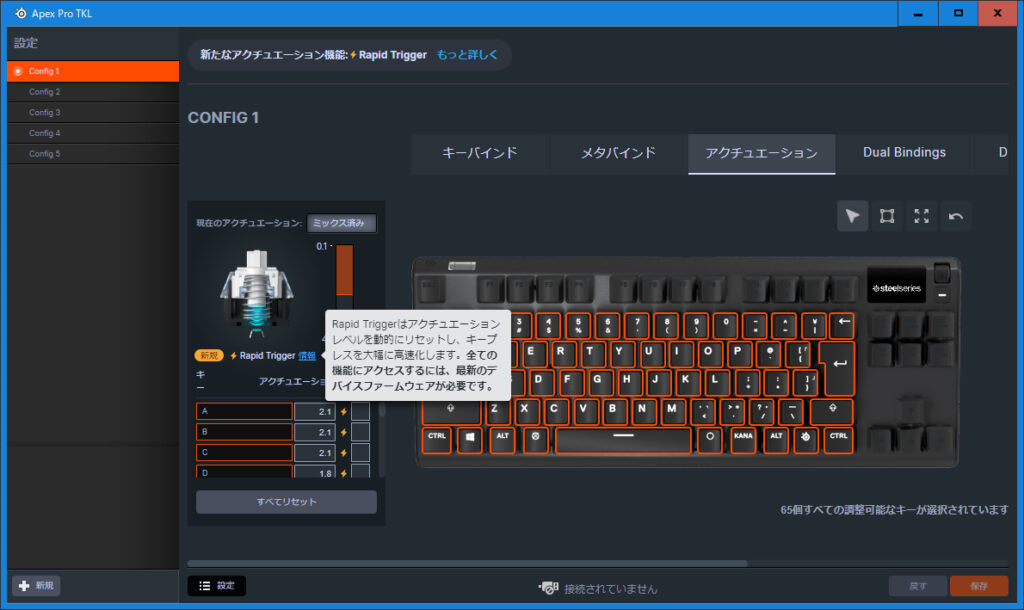
Task: Click the CONFIG 1 heading text
Action: pos(223,118)
